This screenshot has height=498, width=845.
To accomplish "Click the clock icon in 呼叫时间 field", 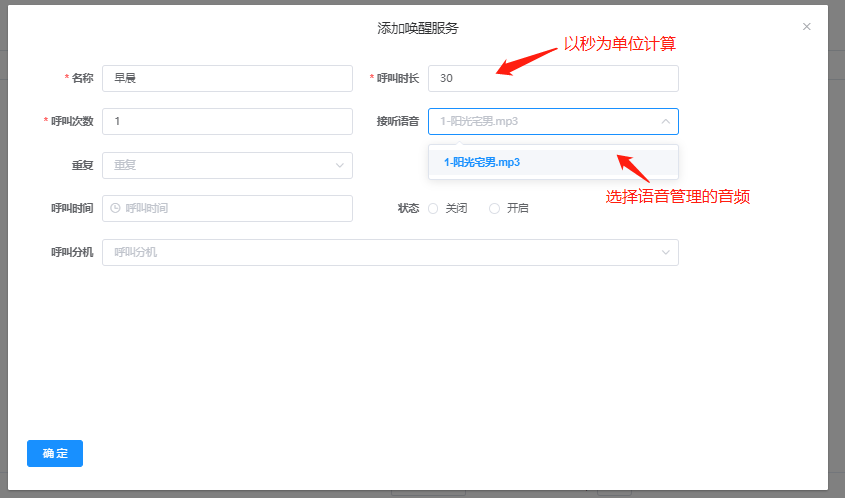I will (115, 208).
